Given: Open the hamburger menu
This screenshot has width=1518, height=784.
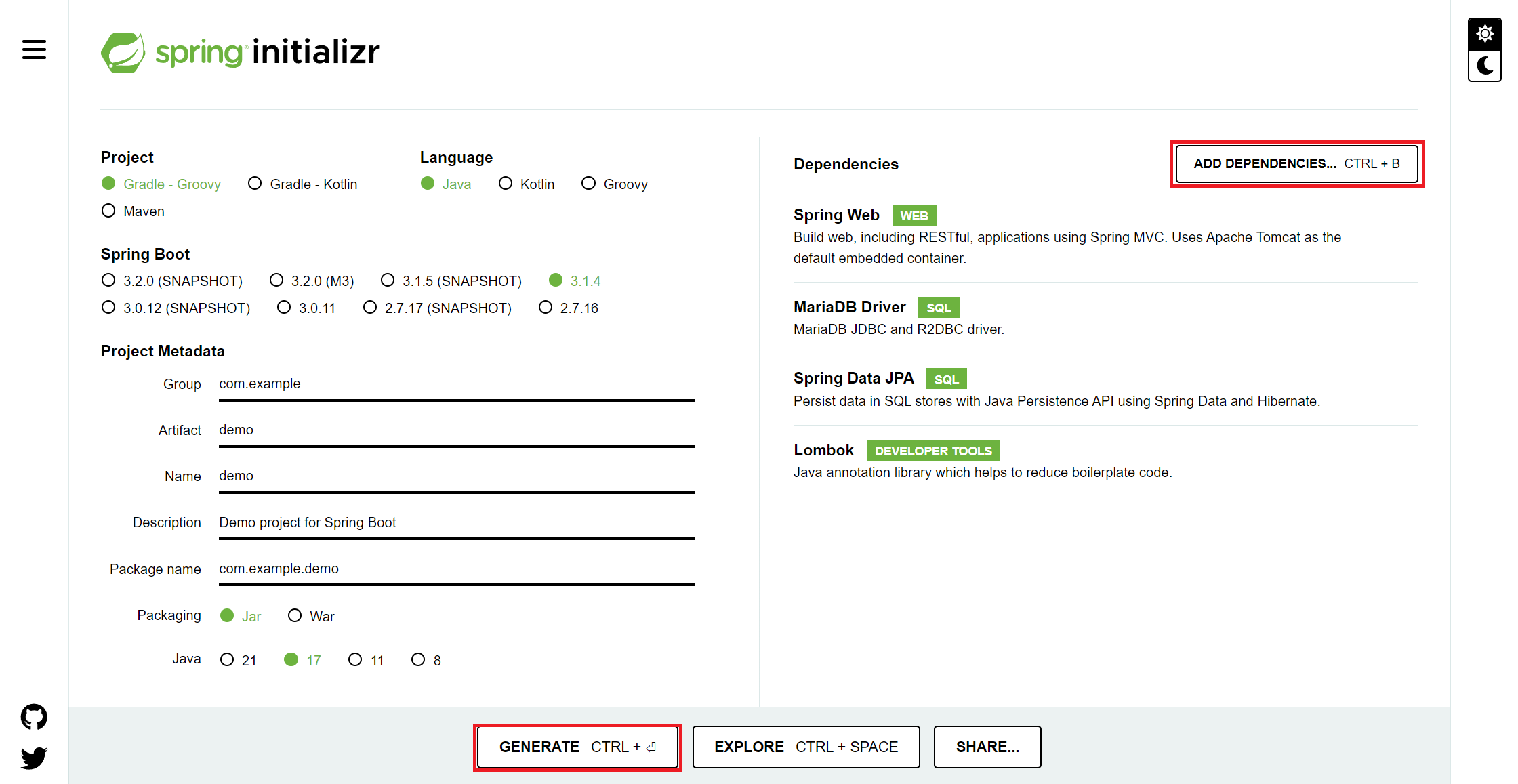Looking at the screenshot, I should coord(34,49).
